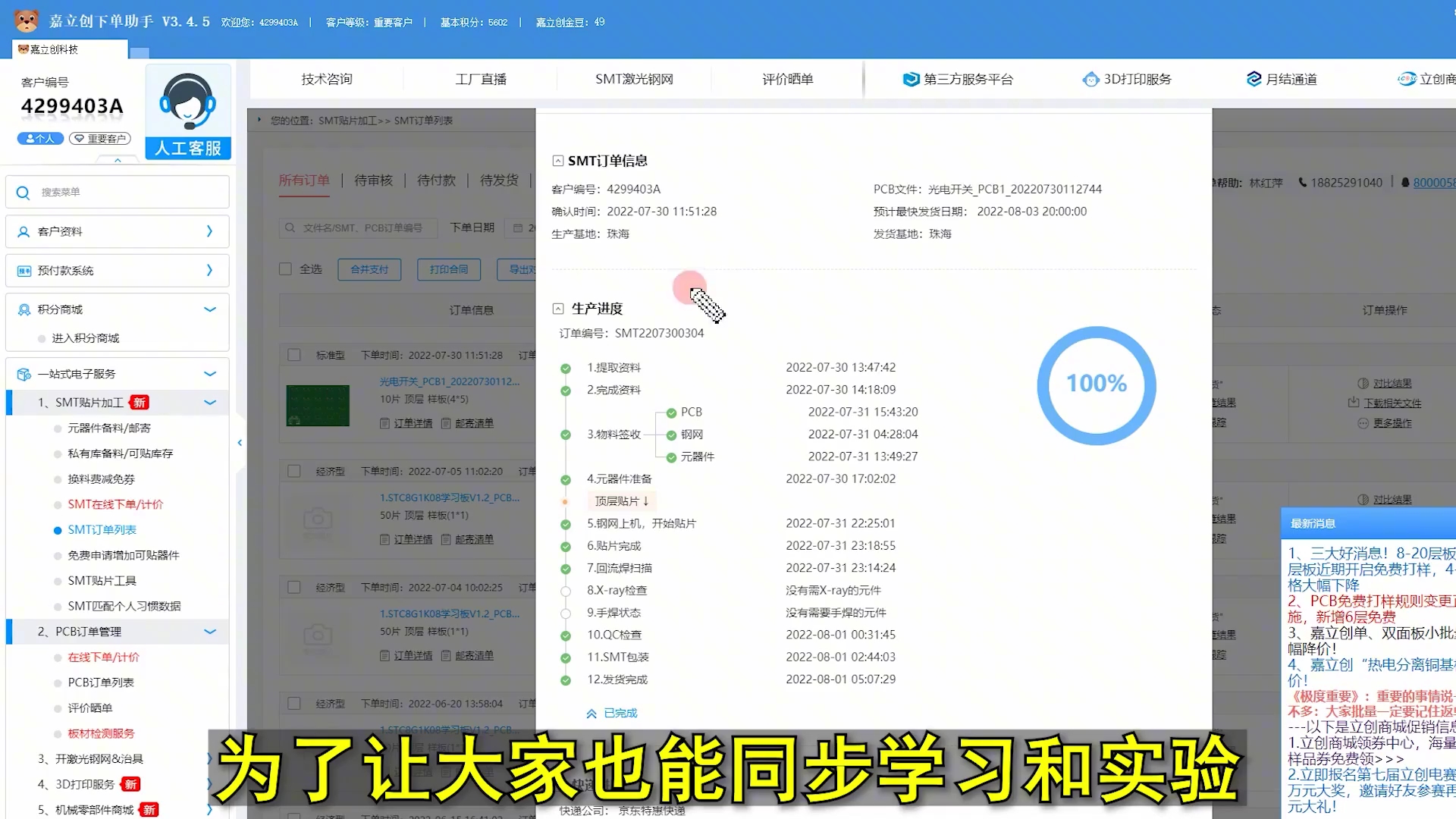The width and height of the screenshot is (1456, 819).
Task: Click the 打印合同 button
Action: [x=449, y=269]
